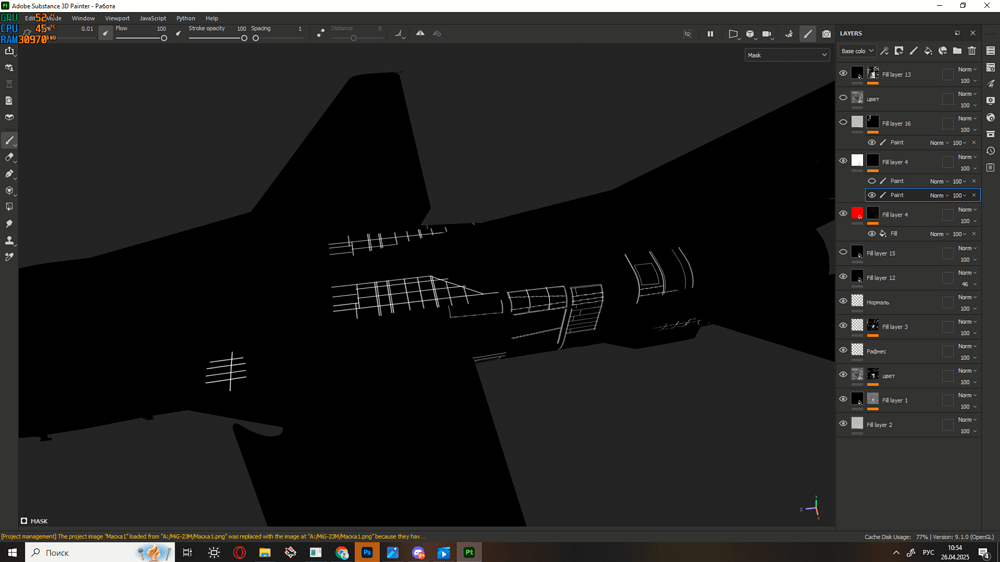Open the perspective view options icon
This screenshot has height=562, width=1000.
733,34
